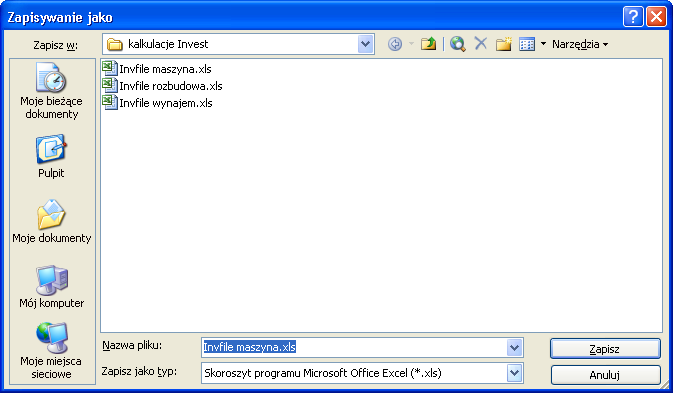Go back using the Back arrow icon
This screenshot has width=673, height=393.
[395, 44]
